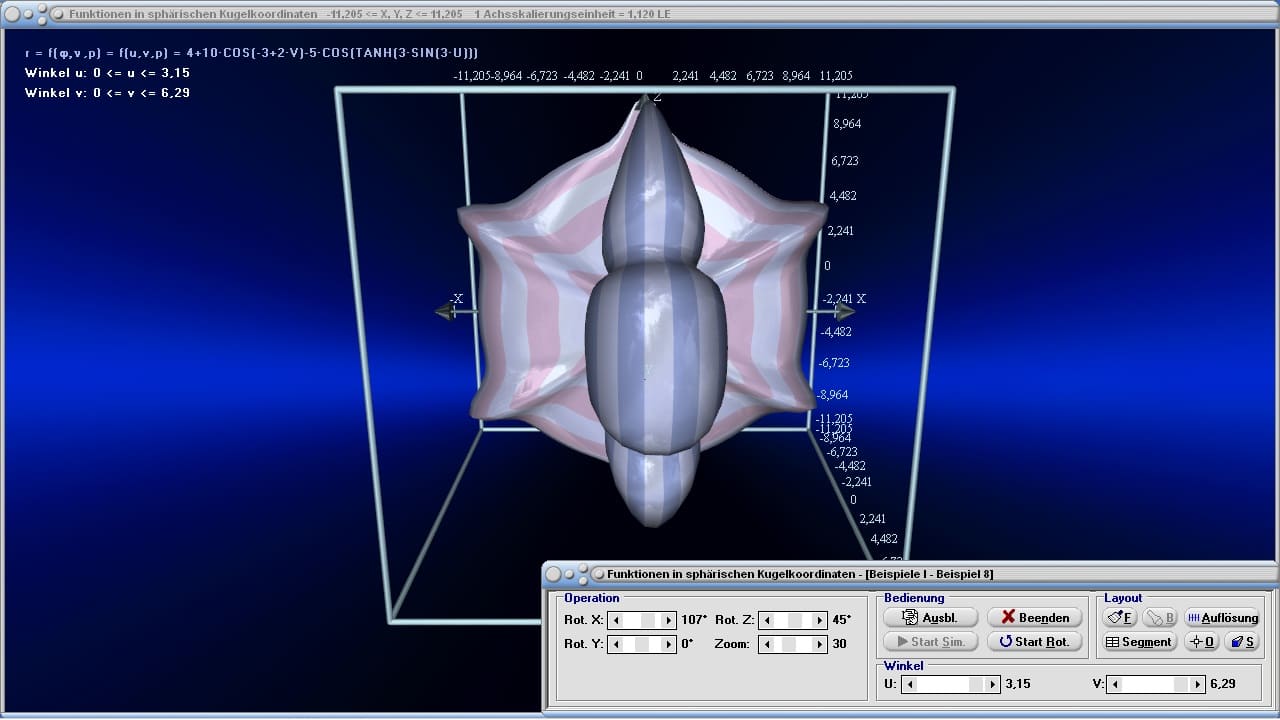The image size is (1280, 720).
Task: Click the Ausbl. hide button
Action: pyautogui.click(x=930, y=618)
